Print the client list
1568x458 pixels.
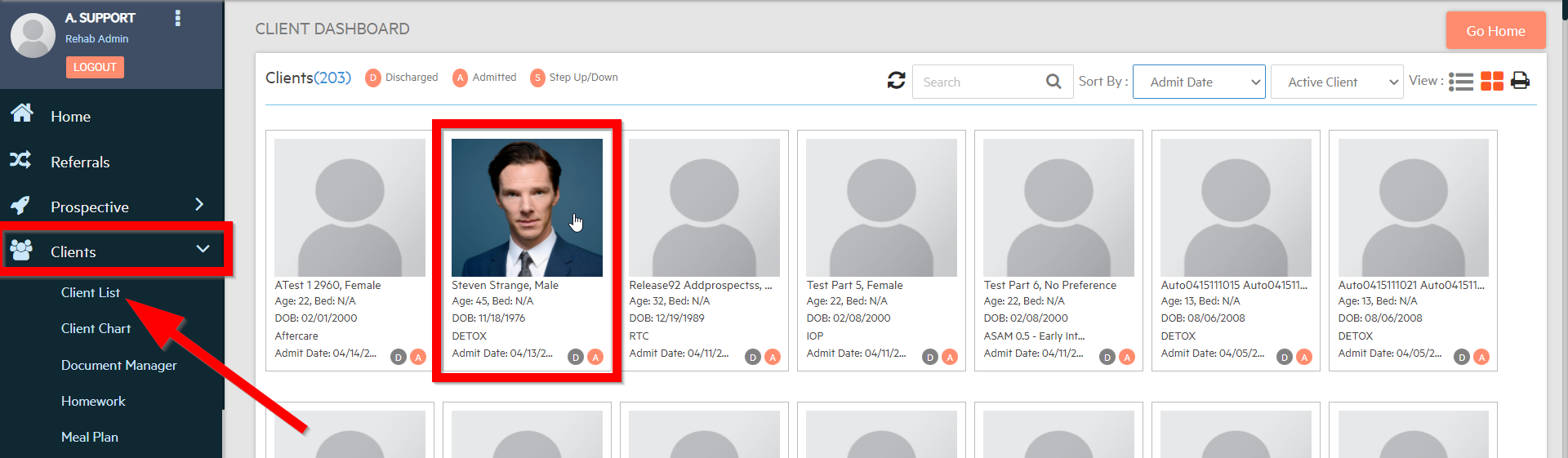pos(1520,80)
